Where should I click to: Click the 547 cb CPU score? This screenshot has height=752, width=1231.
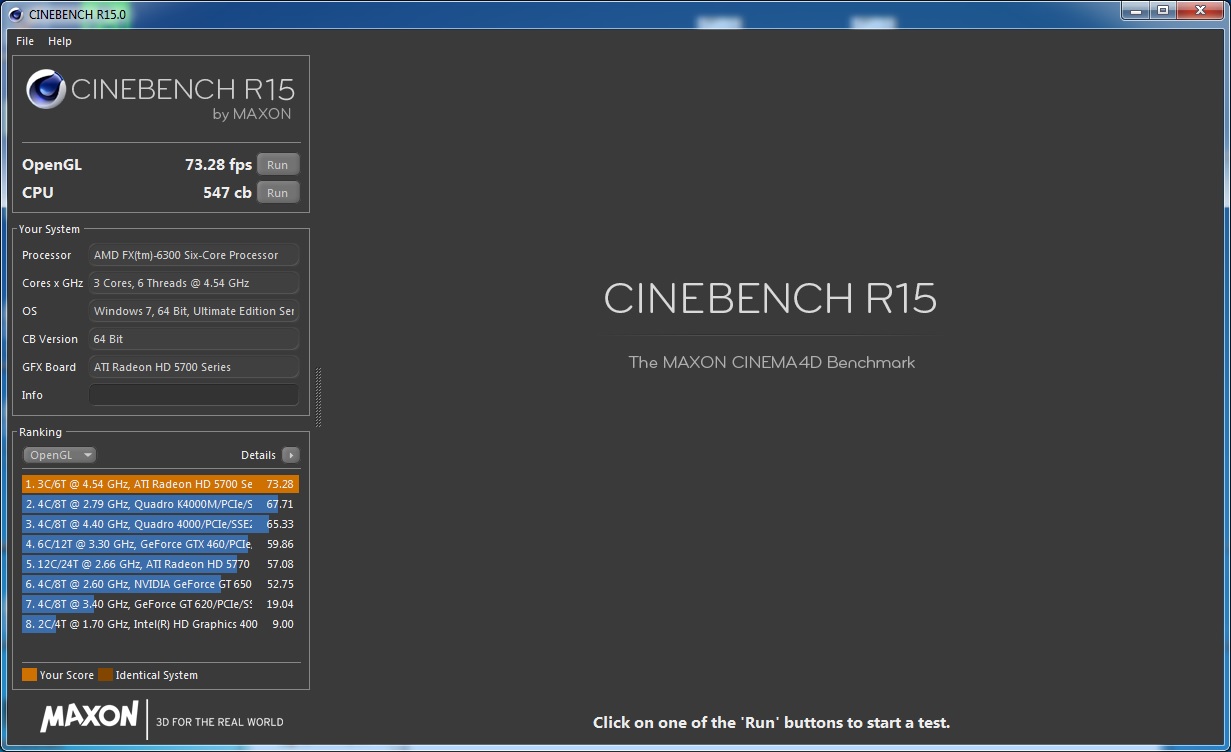click(x=227, y=193)
